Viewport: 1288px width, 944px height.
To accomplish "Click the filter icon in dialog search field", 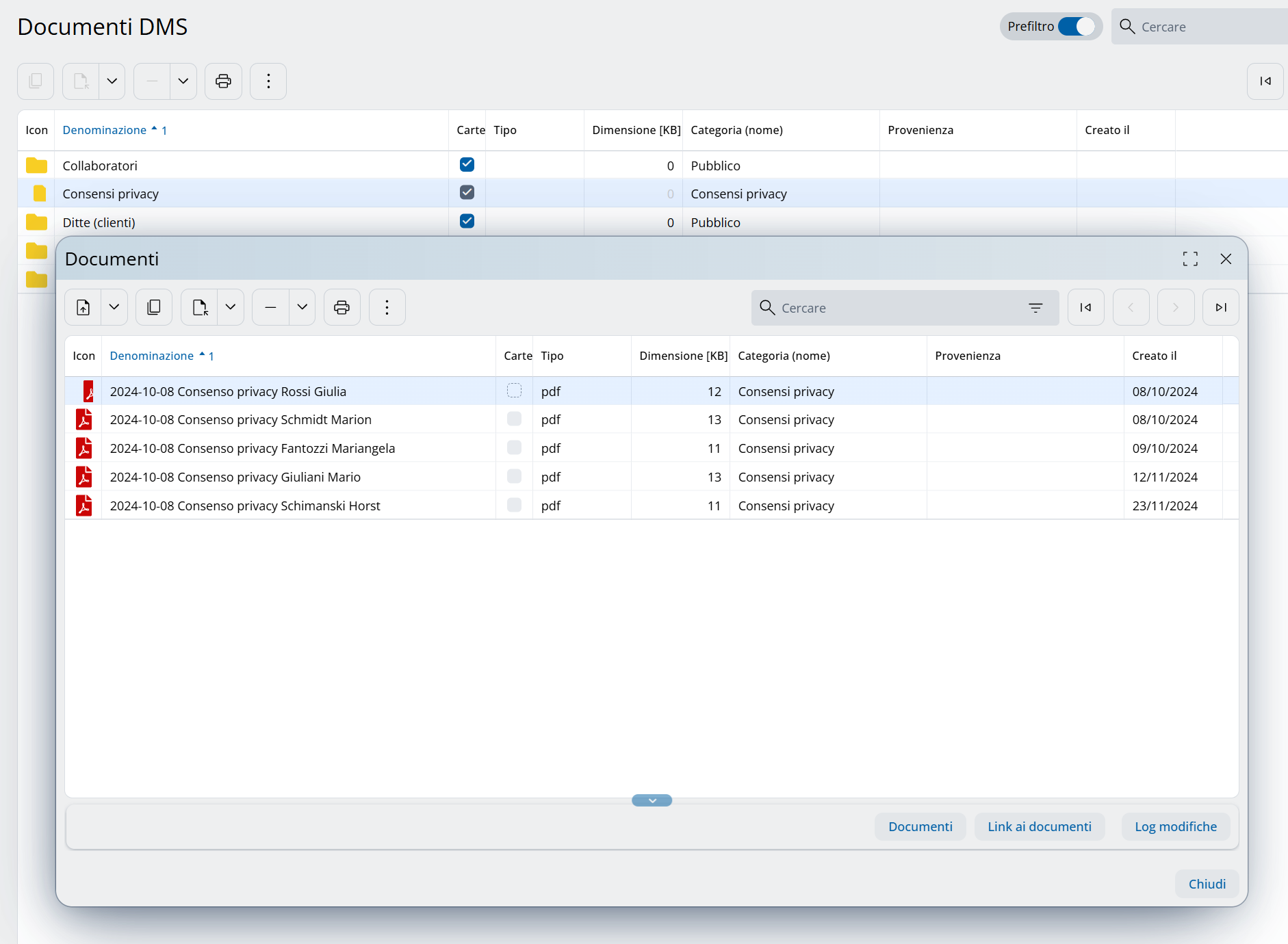I will click(1035, 308).
